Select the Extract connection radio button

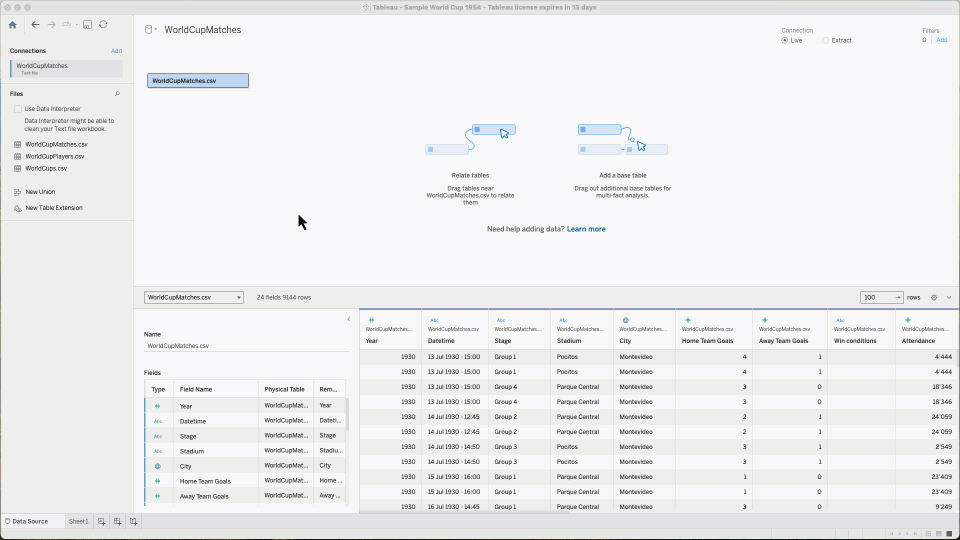[x=825, y=40]
